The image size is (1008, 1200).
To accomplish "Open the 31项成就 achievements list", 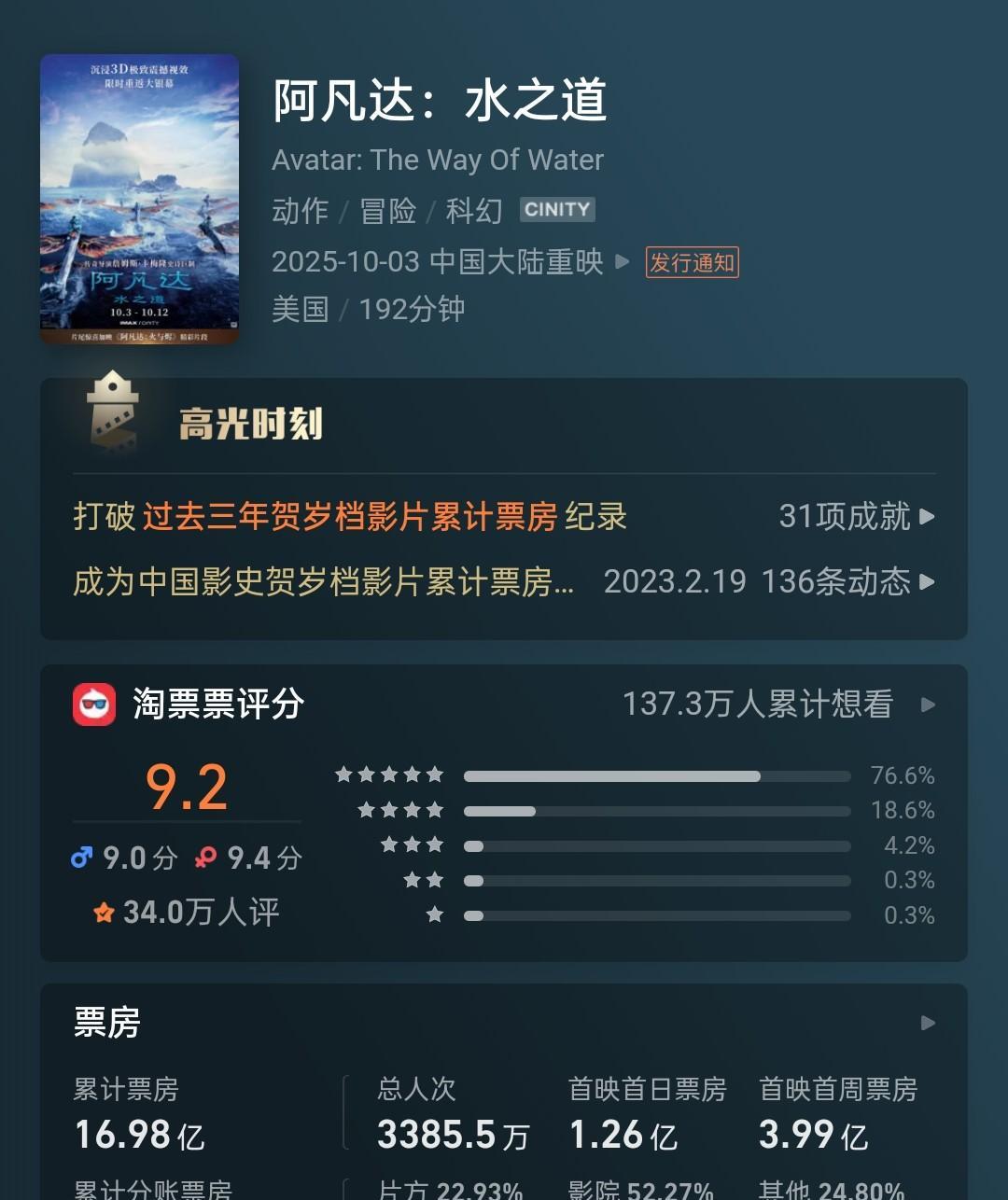I will [857, 516].
